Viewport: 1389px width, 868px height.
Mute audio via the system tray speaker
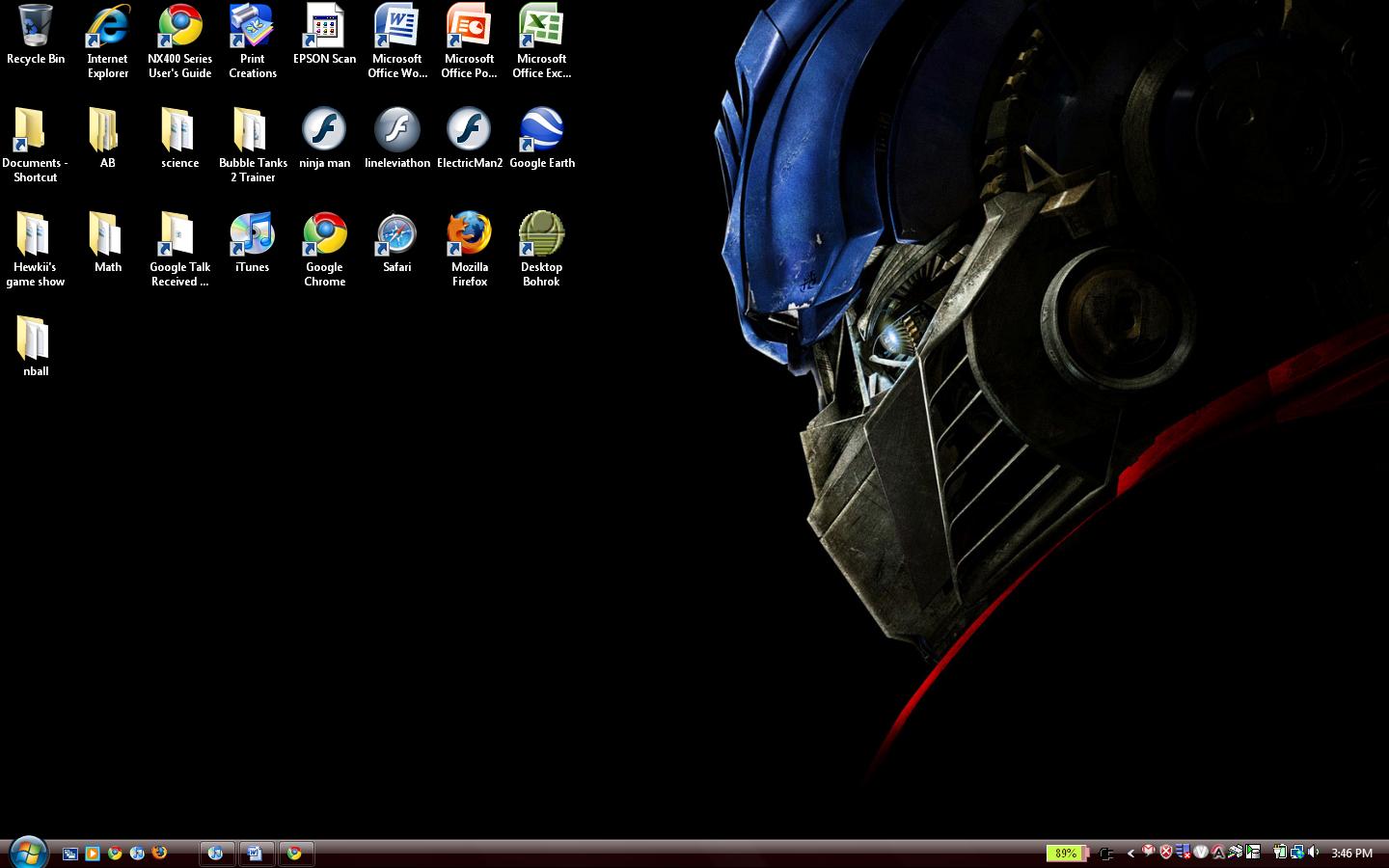(x=1312, y=853)
